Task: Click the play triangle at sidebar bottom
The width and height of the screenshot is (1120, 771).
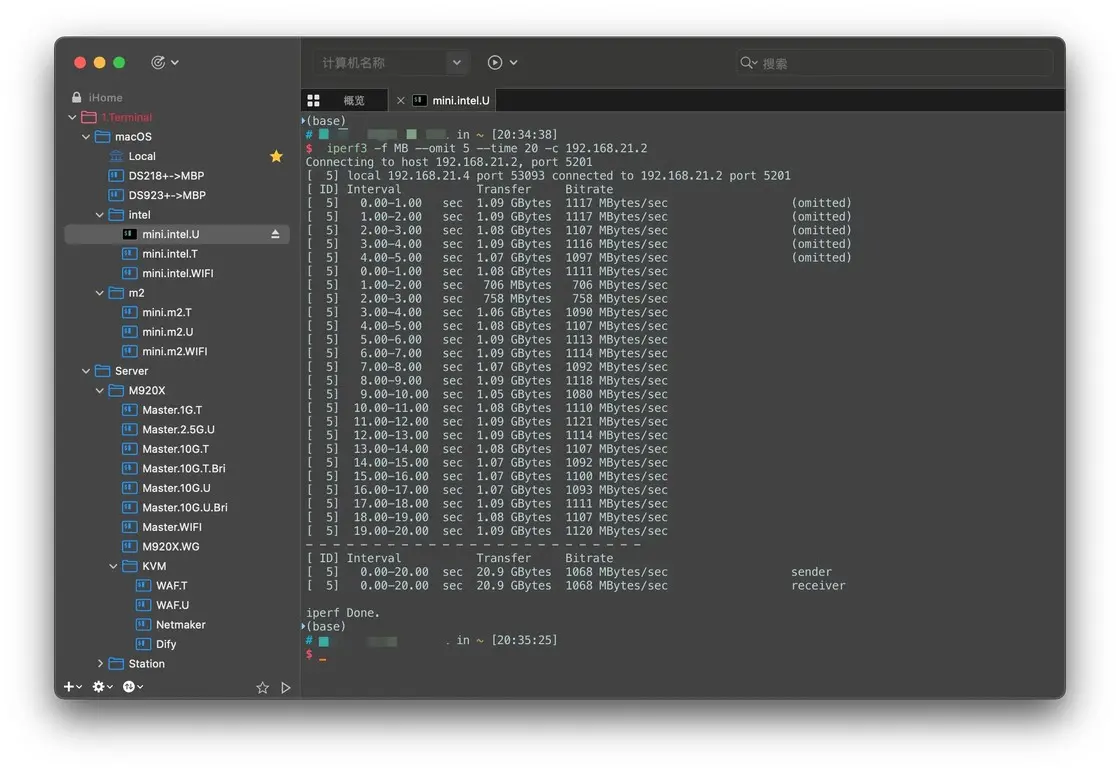Action: click(x=286, y=687)
